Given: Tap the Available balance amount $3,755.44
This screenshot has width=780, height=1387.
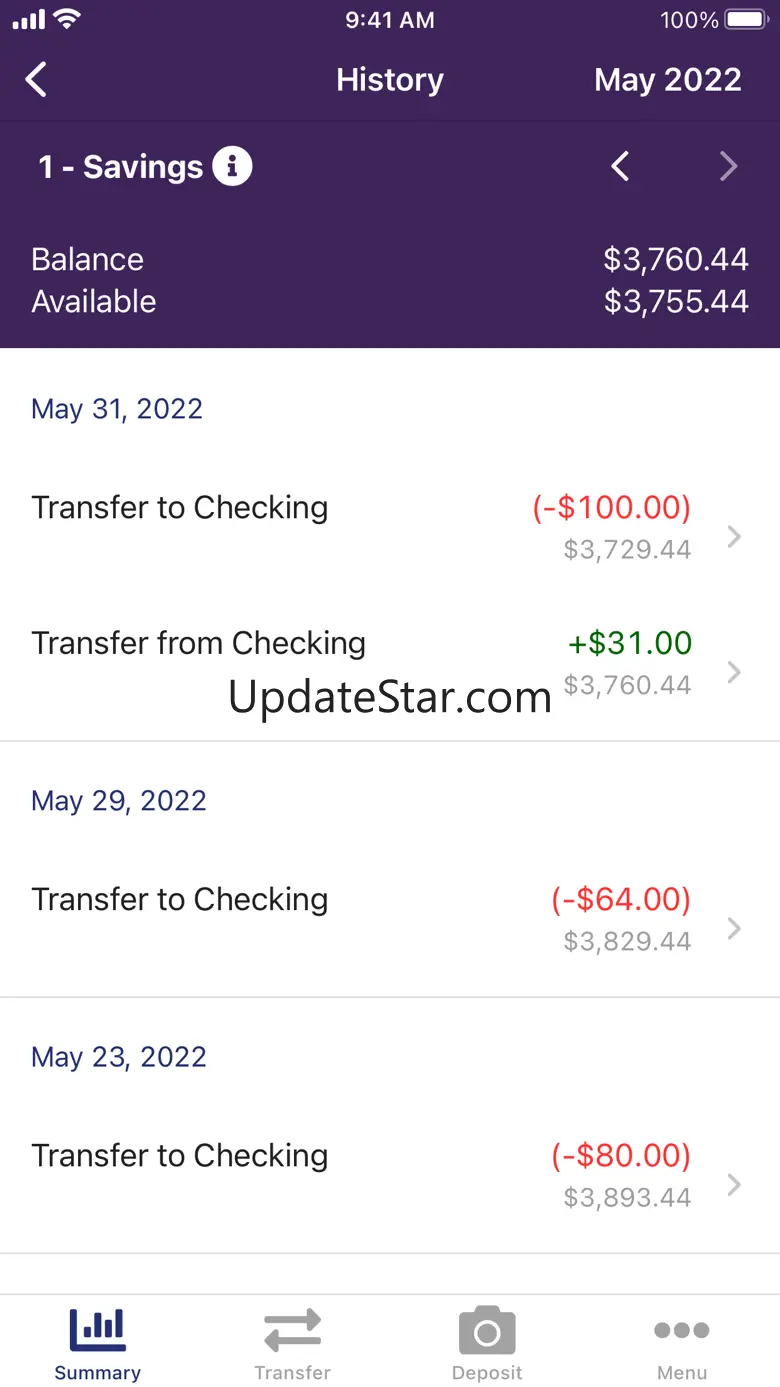Looking at the screenshot, I should tap(676, 302).
